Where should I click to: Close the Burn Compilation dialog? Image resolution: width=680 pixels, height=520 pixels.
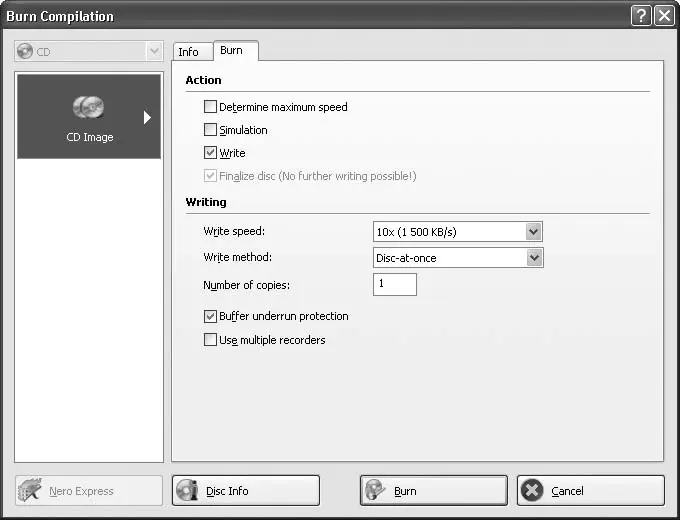pyautogui.click(x=663, y=15)
